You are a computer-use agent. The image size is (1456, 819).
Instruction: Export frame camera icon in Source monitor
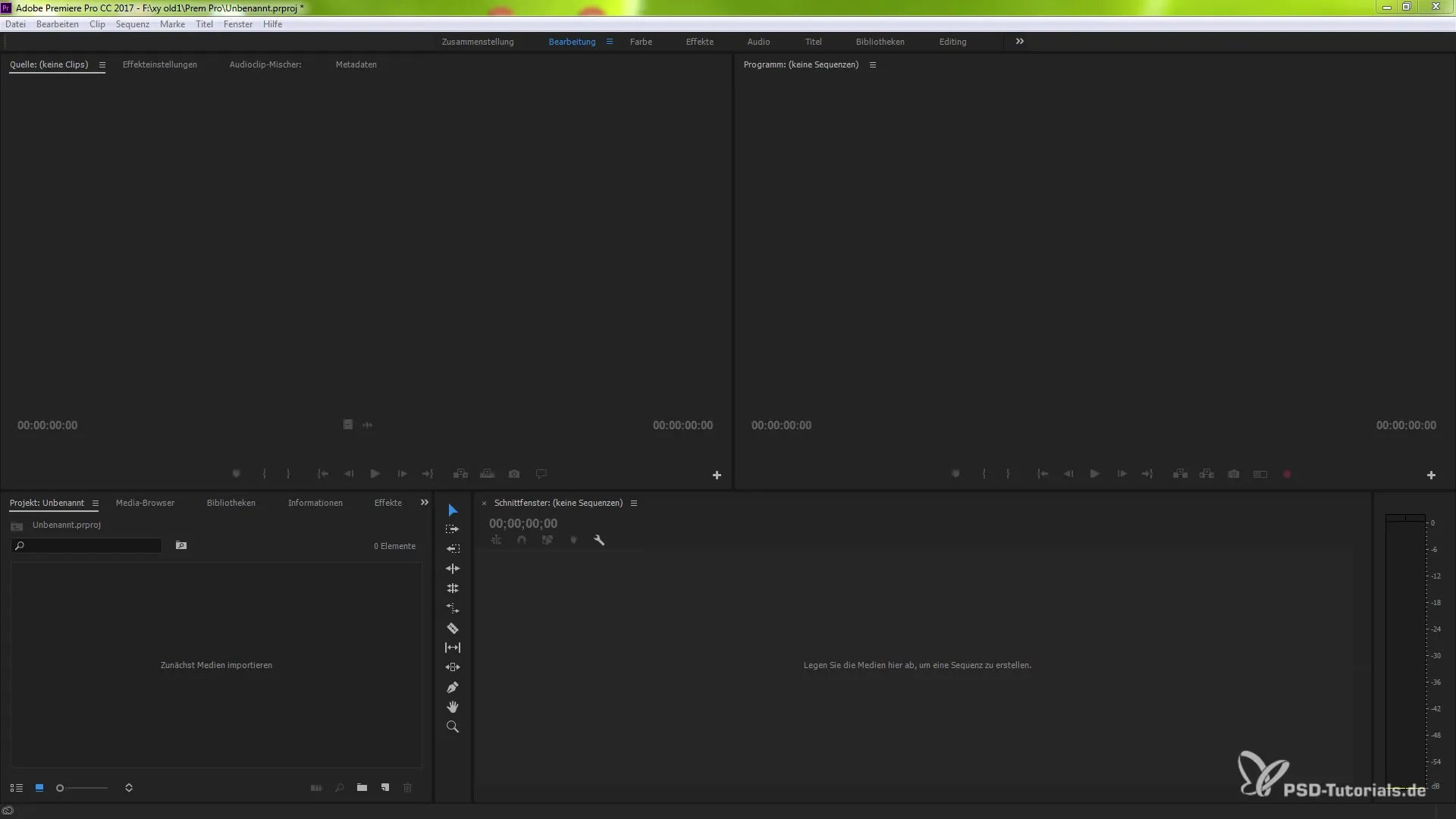click(x=514, y=474)
